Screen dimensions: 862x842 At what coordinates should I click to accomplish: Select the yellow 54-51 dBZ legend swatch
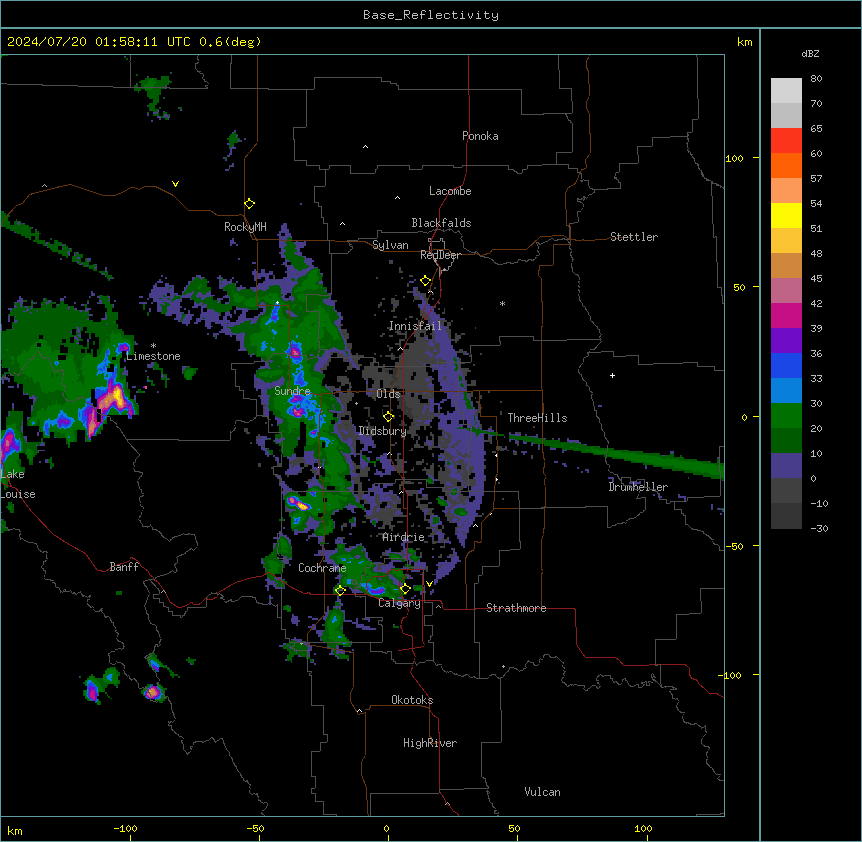[786, 215]
